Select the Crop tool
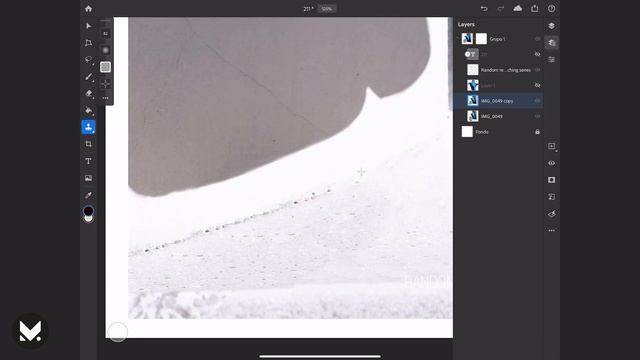 tap(89, 144)
